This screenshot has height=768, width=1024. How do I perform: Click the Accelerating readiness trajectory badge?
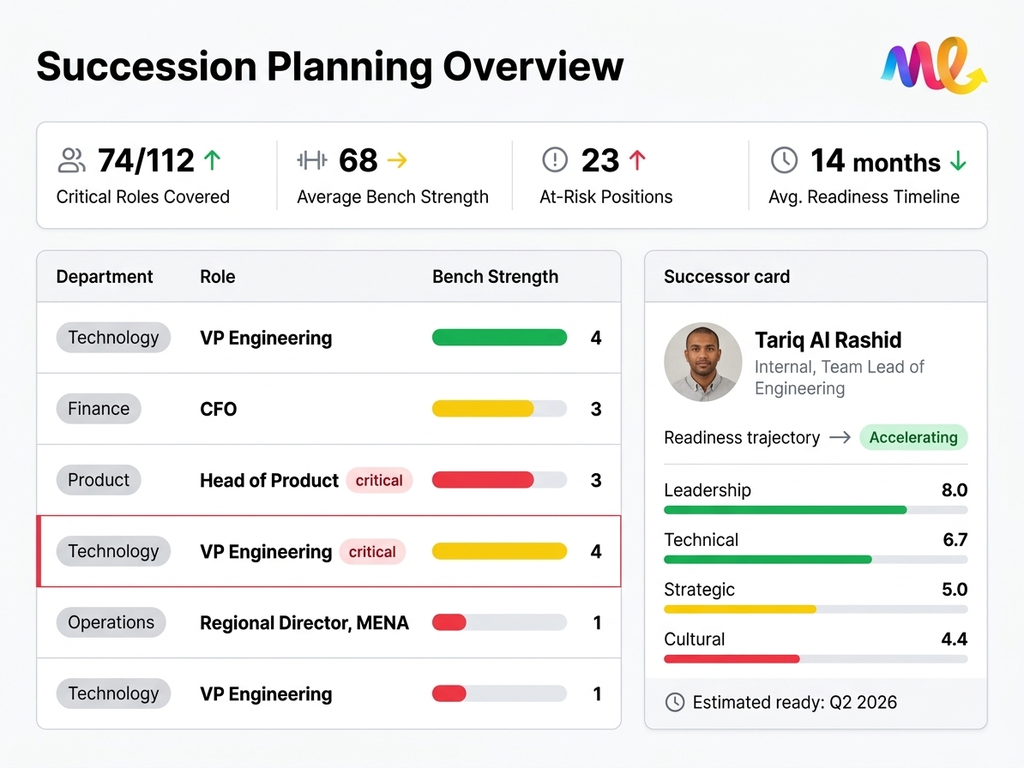(913, 437)
